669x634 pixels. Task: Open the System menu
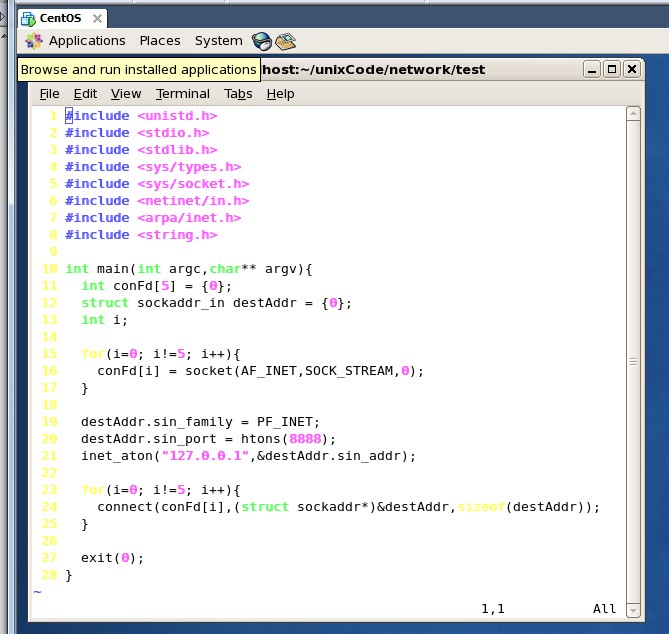(x=218, y=41)
